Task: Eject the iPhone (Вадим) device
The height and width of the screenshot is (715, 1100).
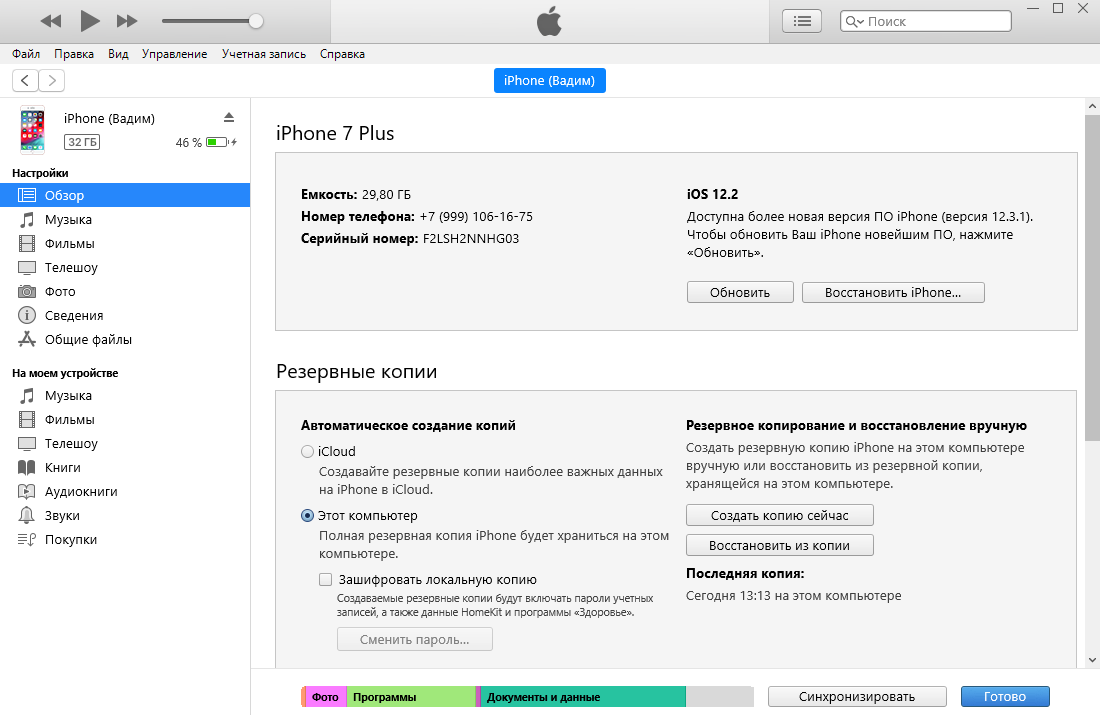Action: 229,117
